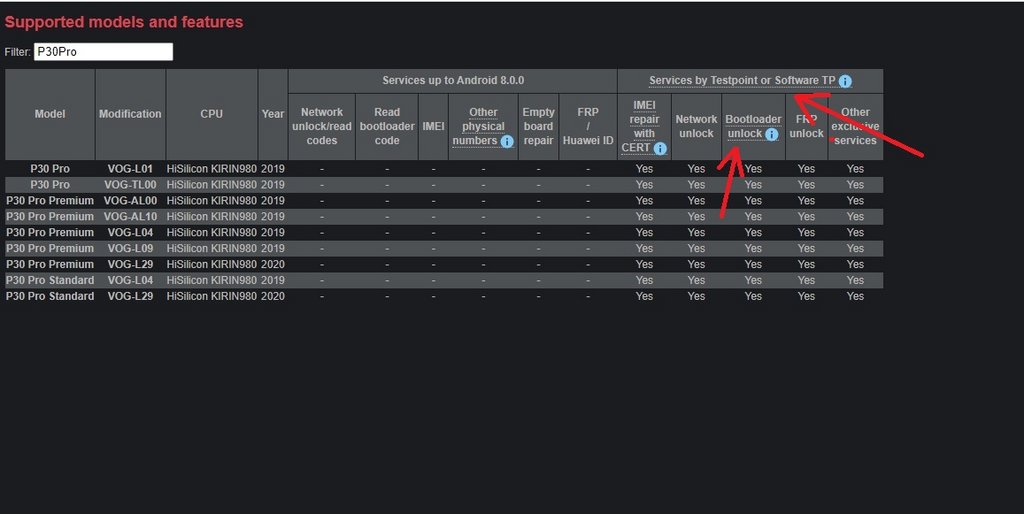Click HiSilicon KIRIN980 in VOG-AL10 row
This screenshot has height=514, width=1024.
pos(212,216)
